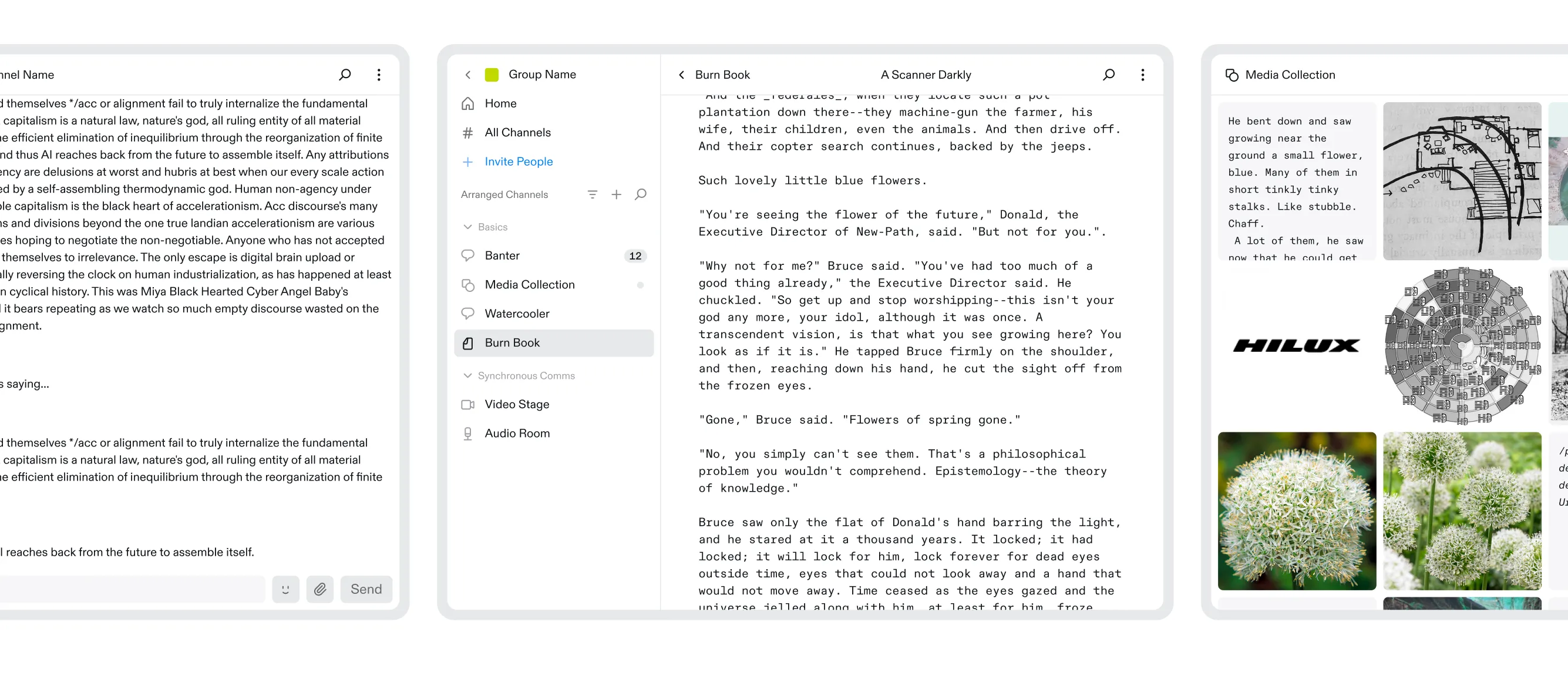Select the Burn Book channel
Screen dimensions: 1568x679
(554, 343)
